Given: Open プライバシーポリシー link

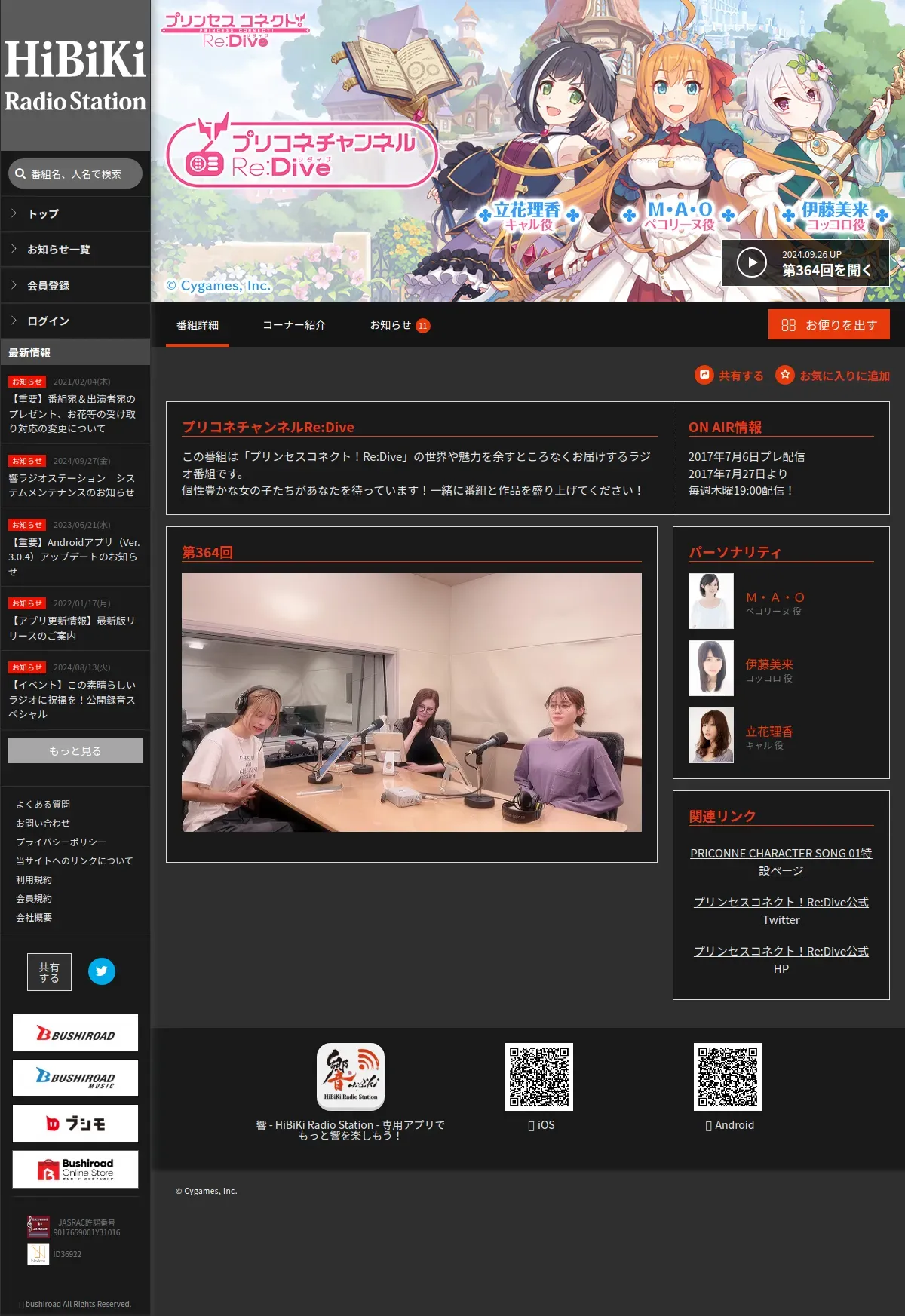Looking at the screenshot, I should (x=61, y=842).
